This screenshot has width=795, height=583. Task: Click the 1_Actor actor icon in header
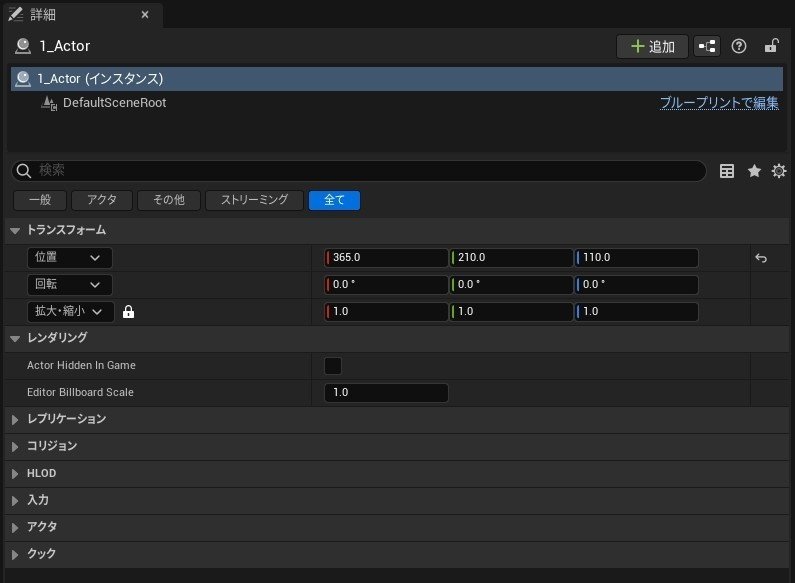(x=23, y=46)
